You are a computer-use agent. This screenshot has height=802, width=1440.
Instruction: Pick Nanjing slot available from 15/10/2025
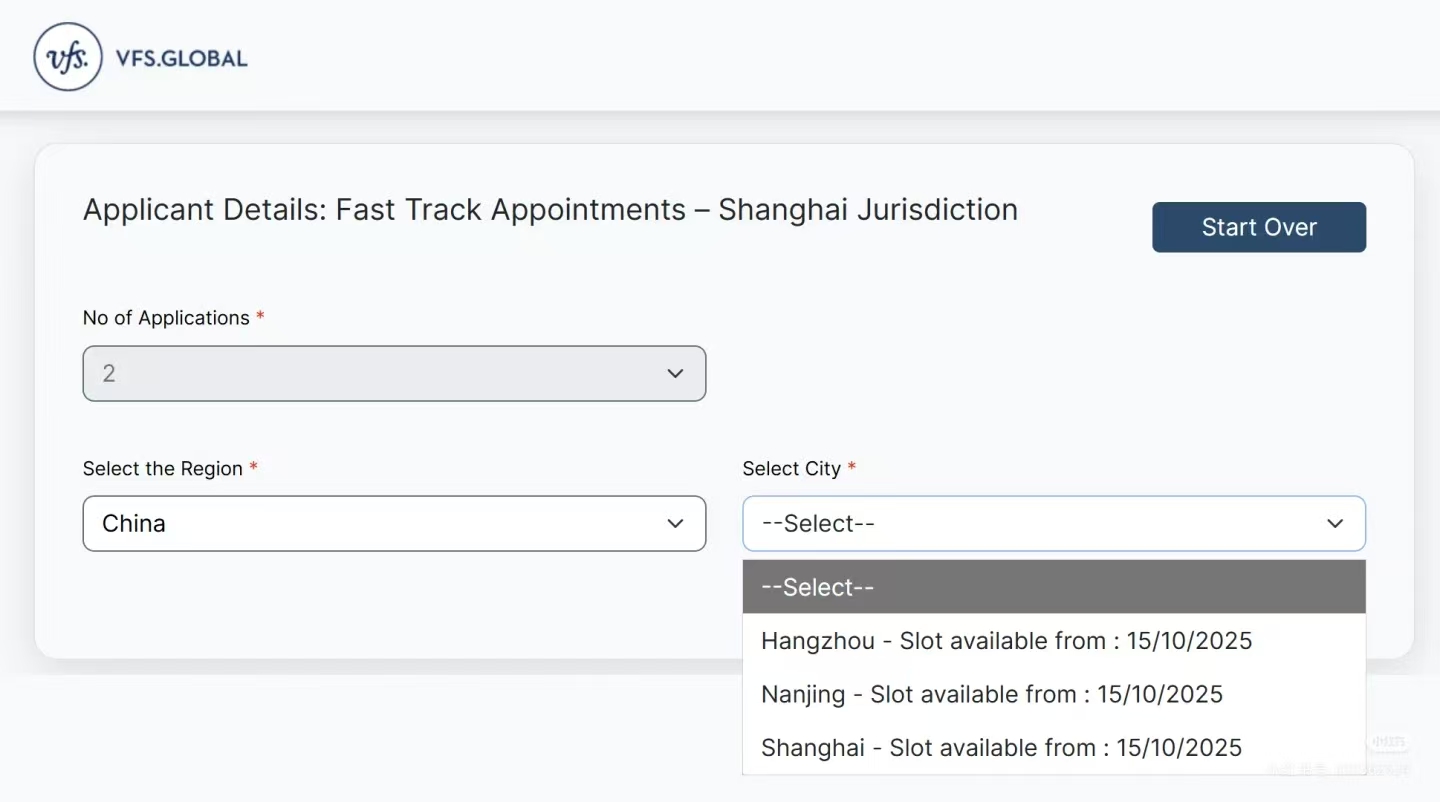click(991, 695)
